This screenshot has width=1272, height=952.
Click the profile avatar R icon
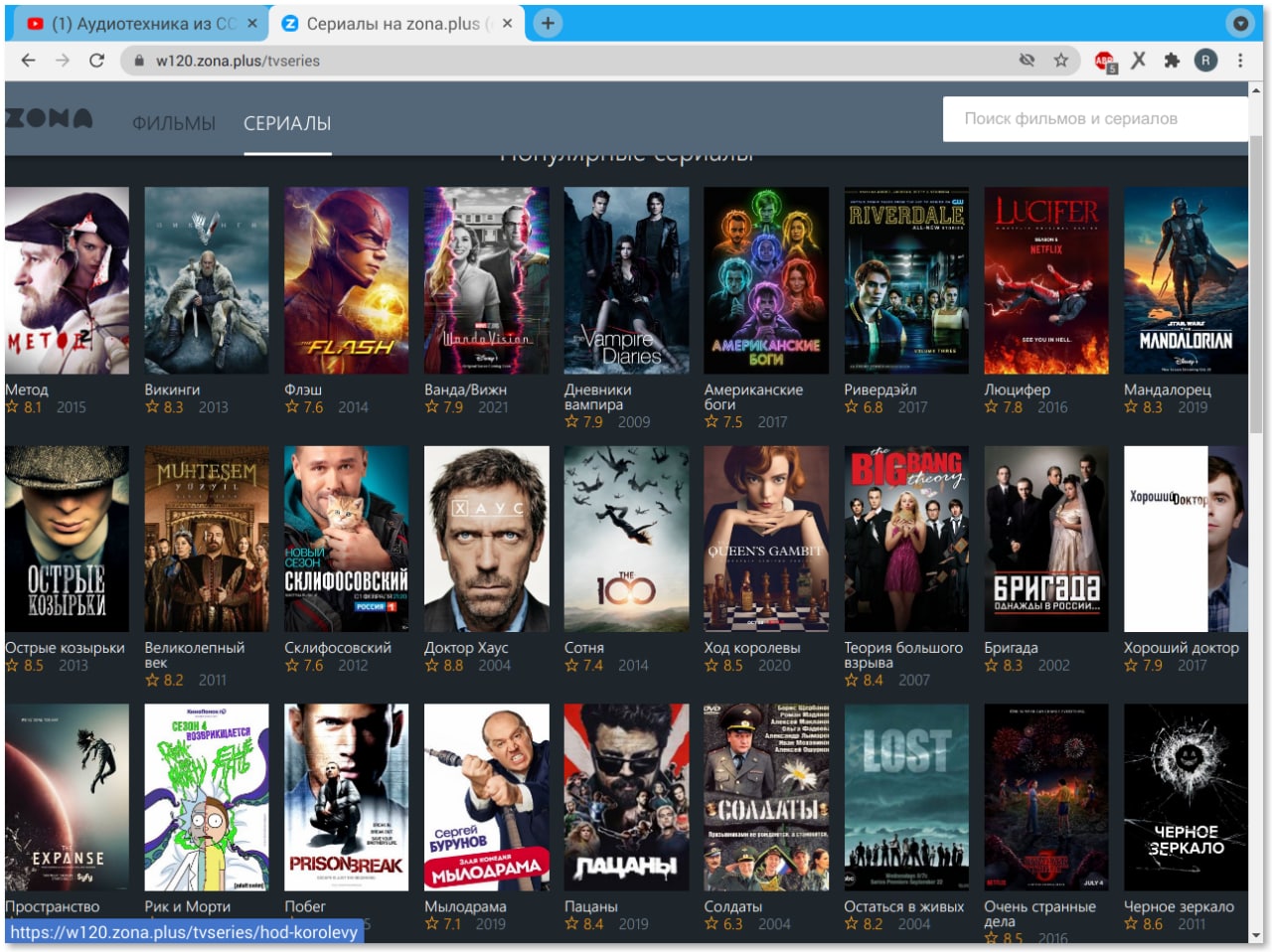[1205, 61]
